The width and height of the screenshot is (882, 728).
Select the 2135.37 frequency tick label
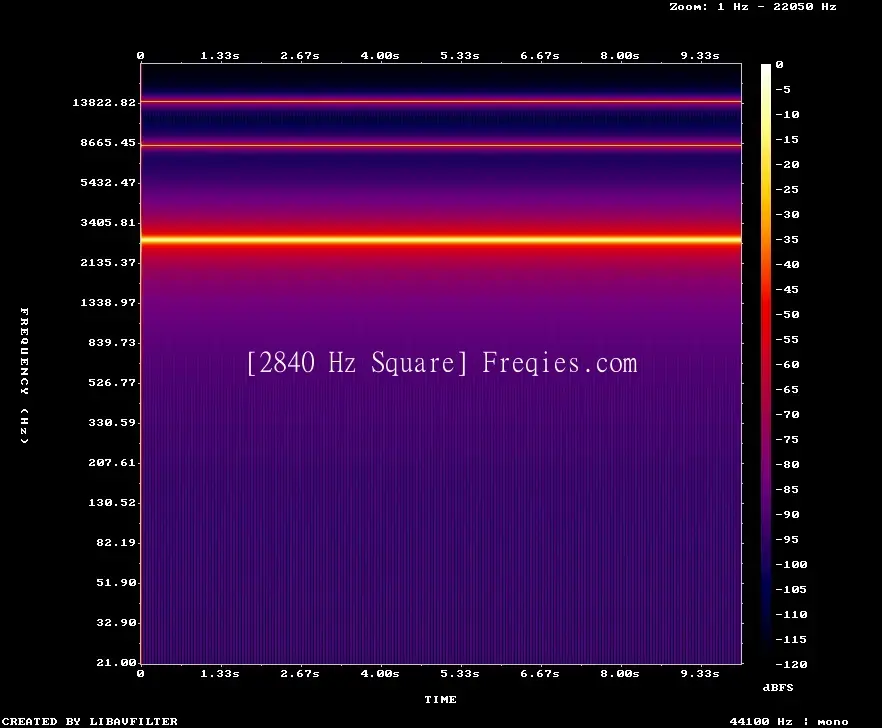108,262
